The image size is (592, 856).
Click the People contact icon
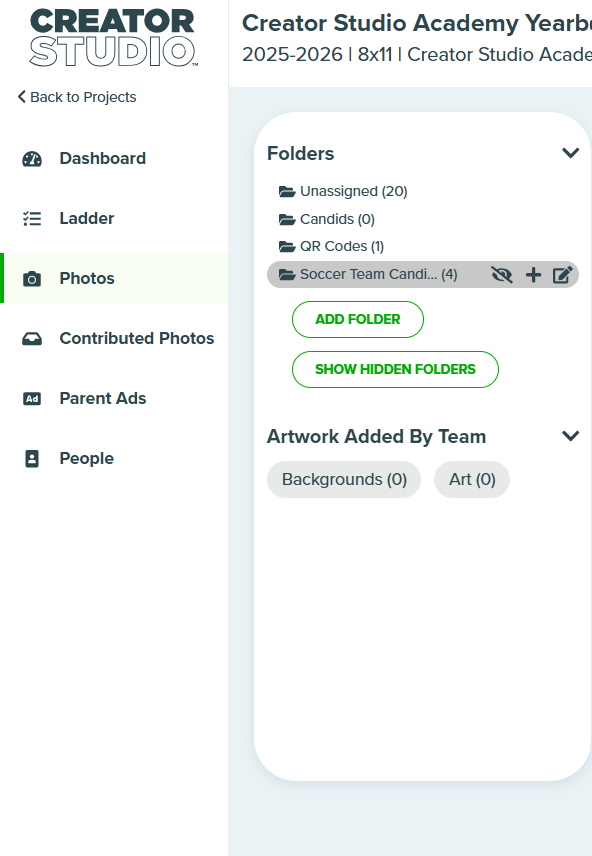(x=32, y=459)
